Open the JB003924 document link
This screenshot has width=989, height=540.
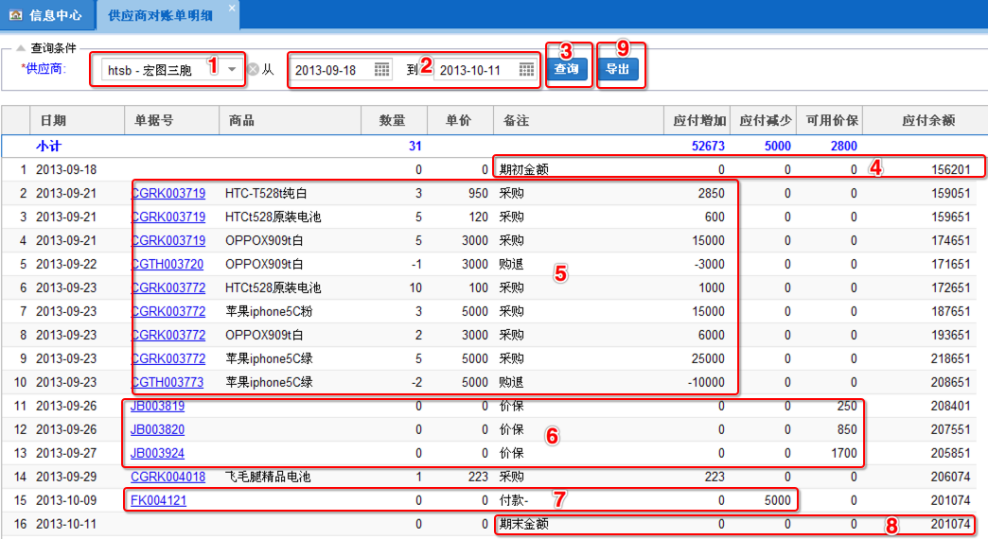point(157,453)
